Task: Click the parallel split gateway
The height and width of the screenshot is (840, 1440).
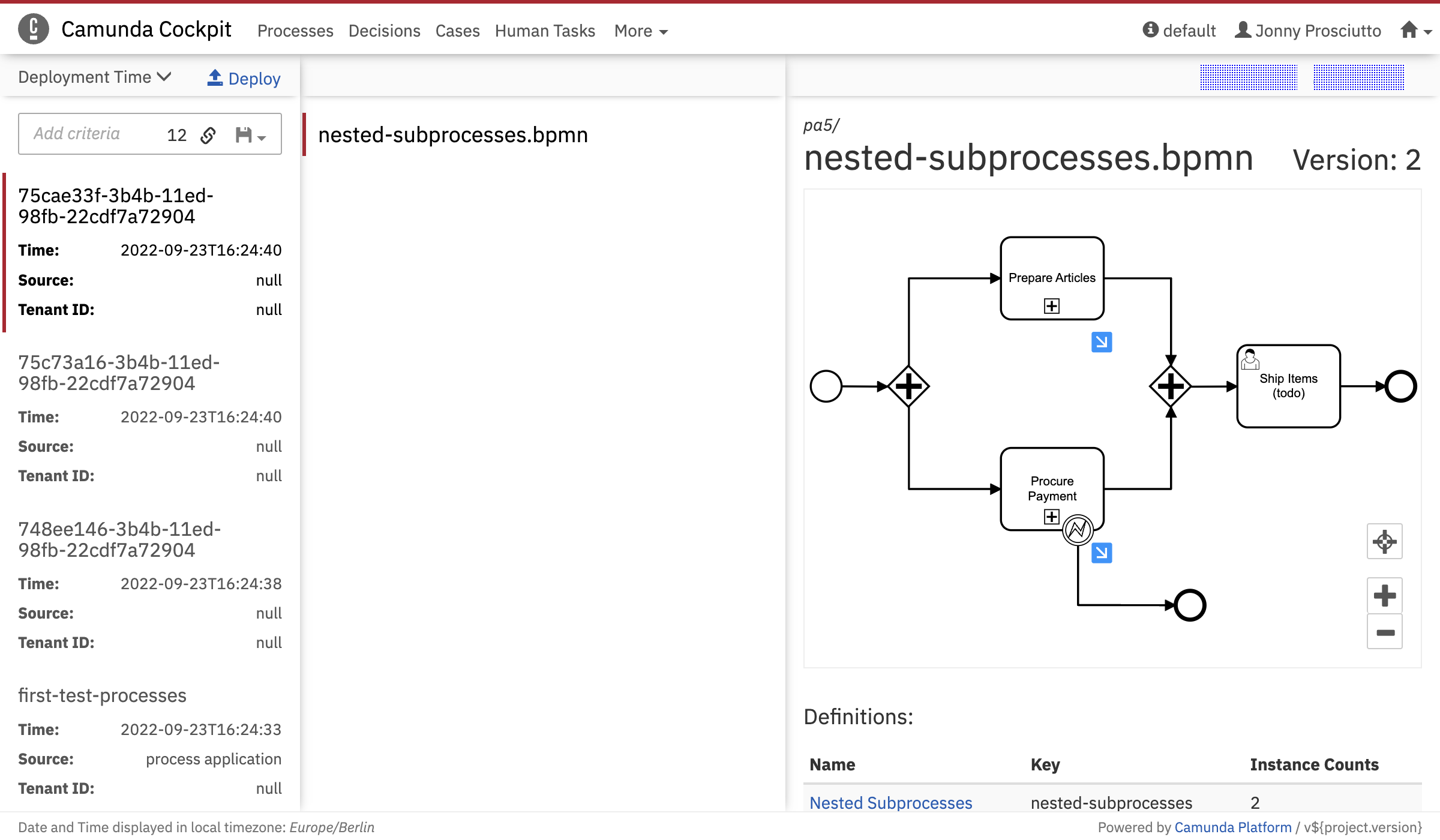Action: click(908, 386)
